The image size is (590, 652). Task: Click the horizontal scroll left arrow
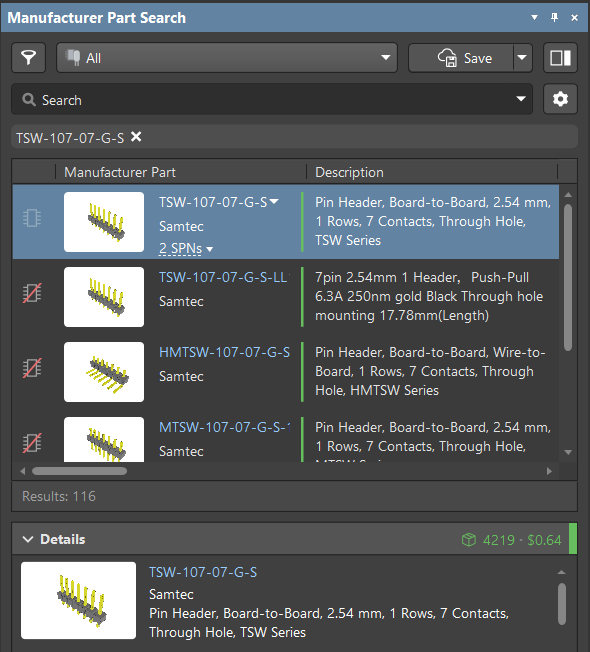pyautogui.click(x=23, y=471)
